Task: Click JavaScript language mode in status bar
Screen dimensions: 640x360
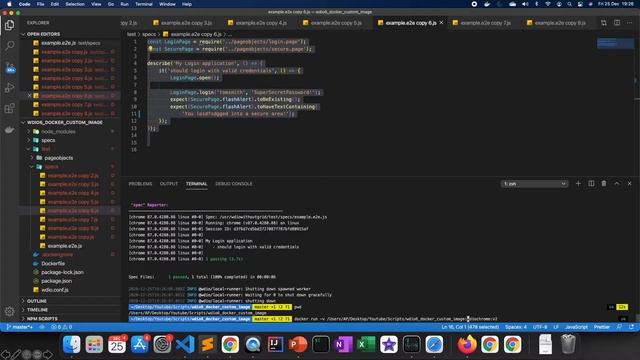Action: pos(576,327)
